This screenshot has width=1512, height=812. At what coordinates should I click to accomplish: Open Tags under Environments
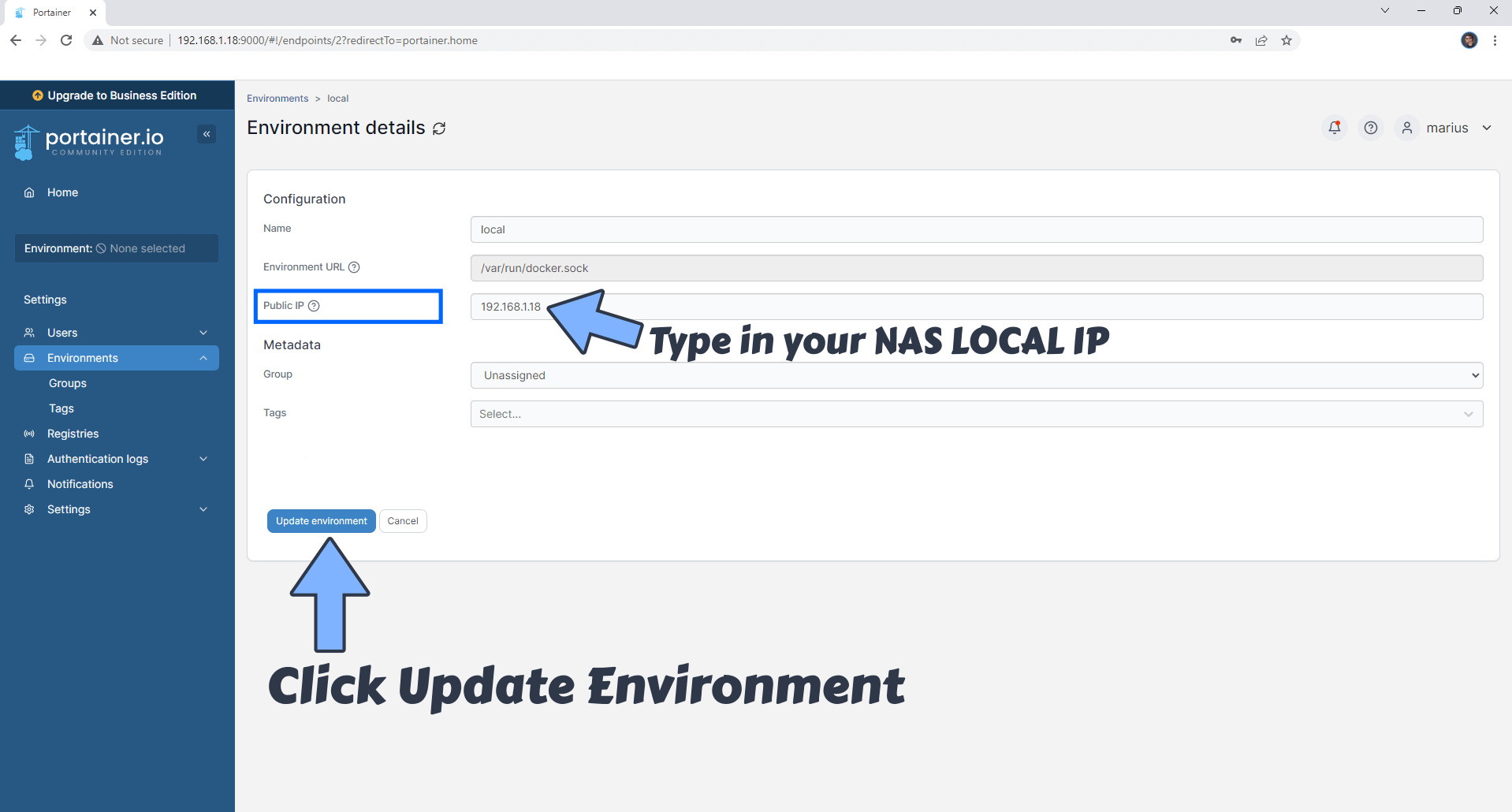tap(61, 408)
